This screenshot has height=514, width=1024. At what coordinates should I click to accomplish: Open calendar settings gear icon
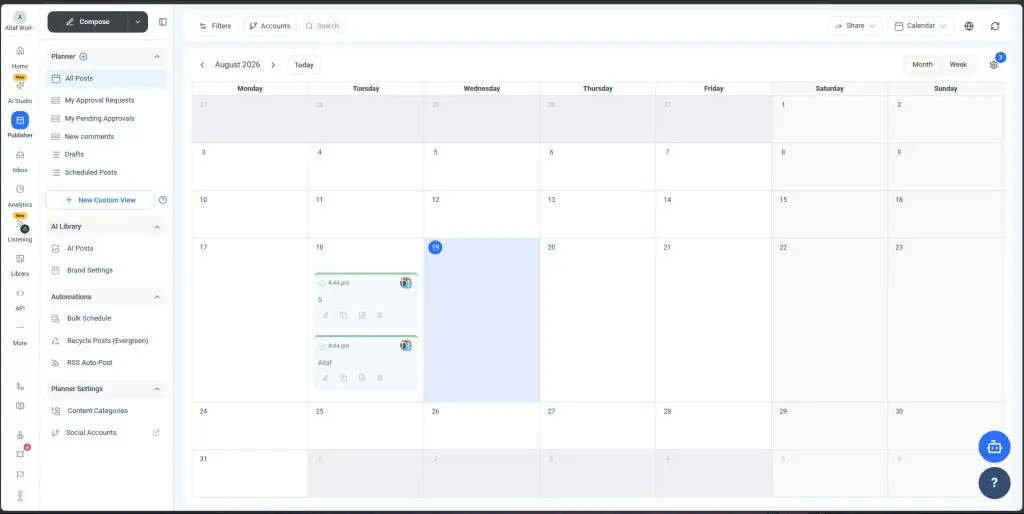pyautogui.click(x=993, y=65)
